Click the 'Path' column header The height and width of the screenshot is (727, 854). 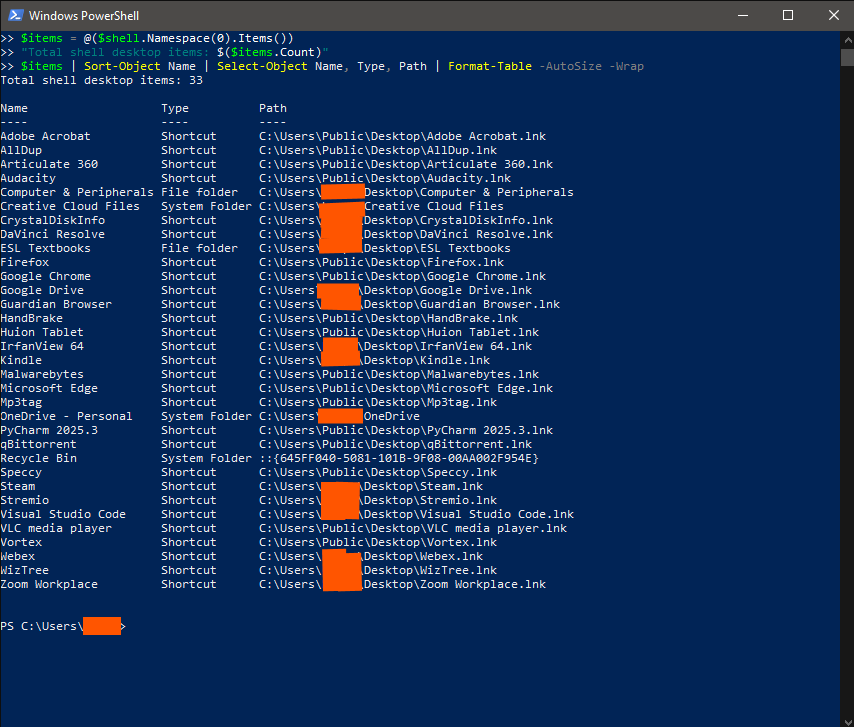273,108
